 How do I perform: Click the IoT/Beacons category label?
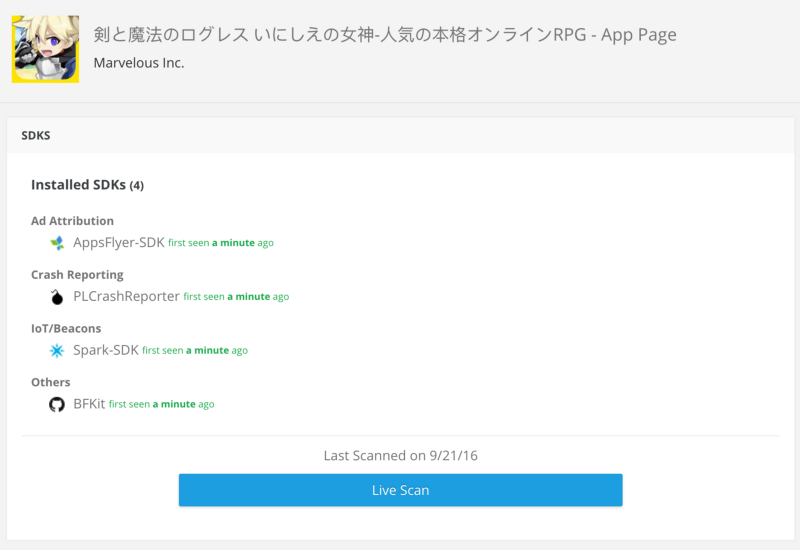point(66,329)
